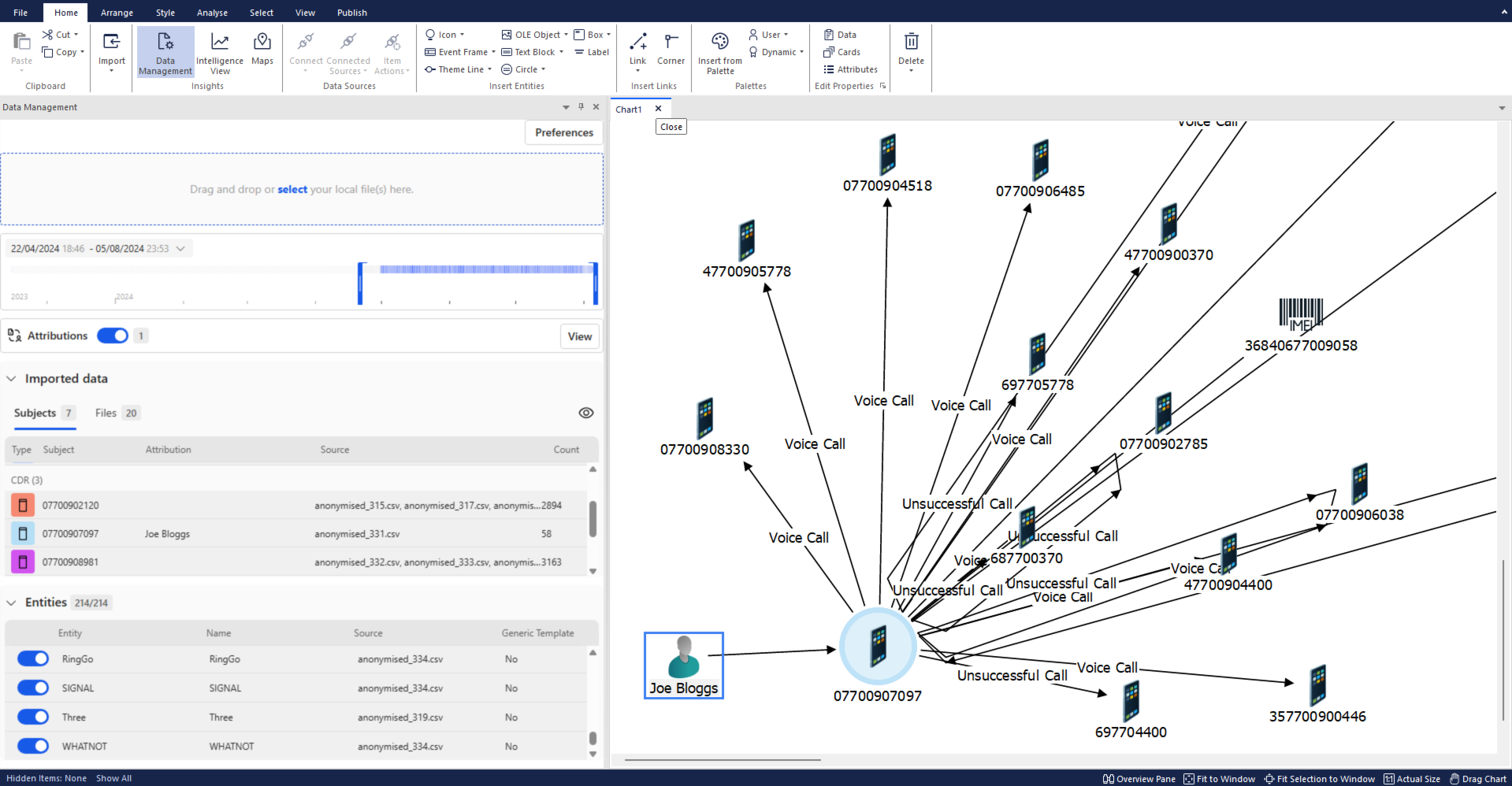Click the Insert from Palette icon
Image resolution: width=1512 pixels, height=786 pixels.
(719, 52)
